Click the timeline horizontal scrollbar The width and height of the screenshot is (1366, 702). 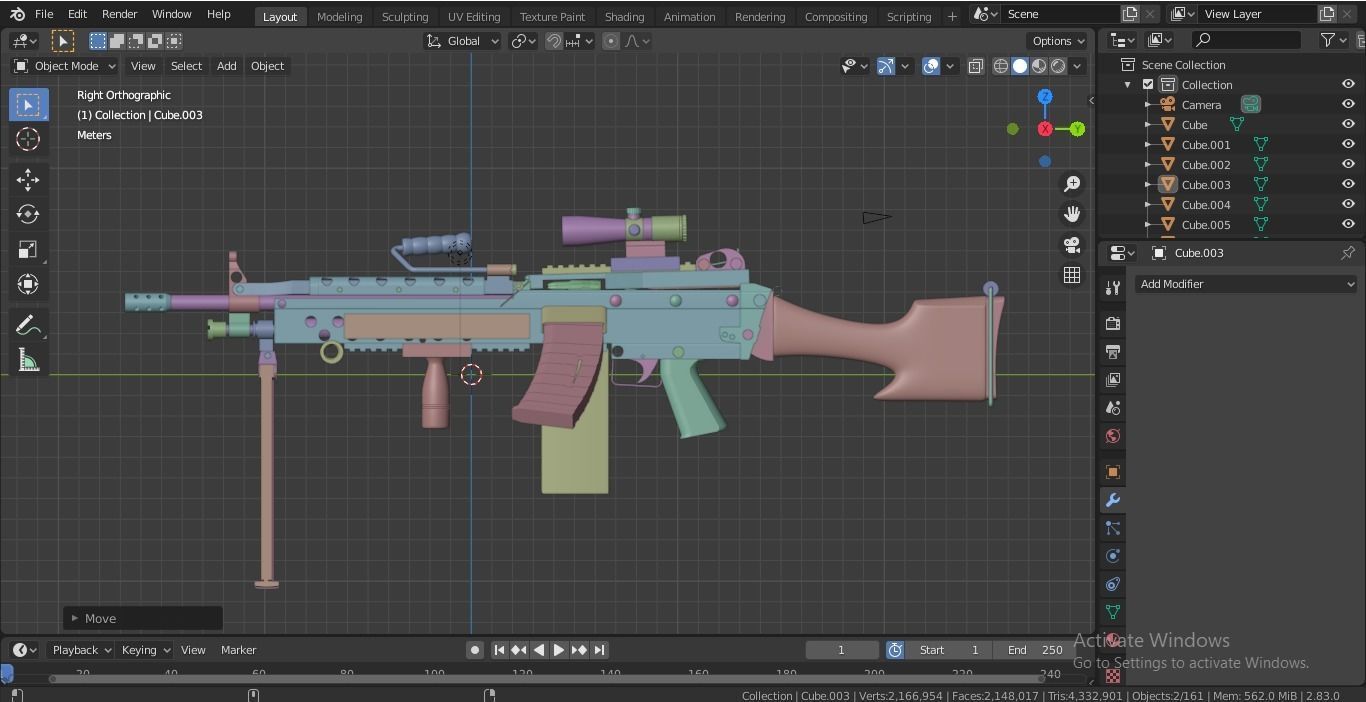[x=547, y=679]
